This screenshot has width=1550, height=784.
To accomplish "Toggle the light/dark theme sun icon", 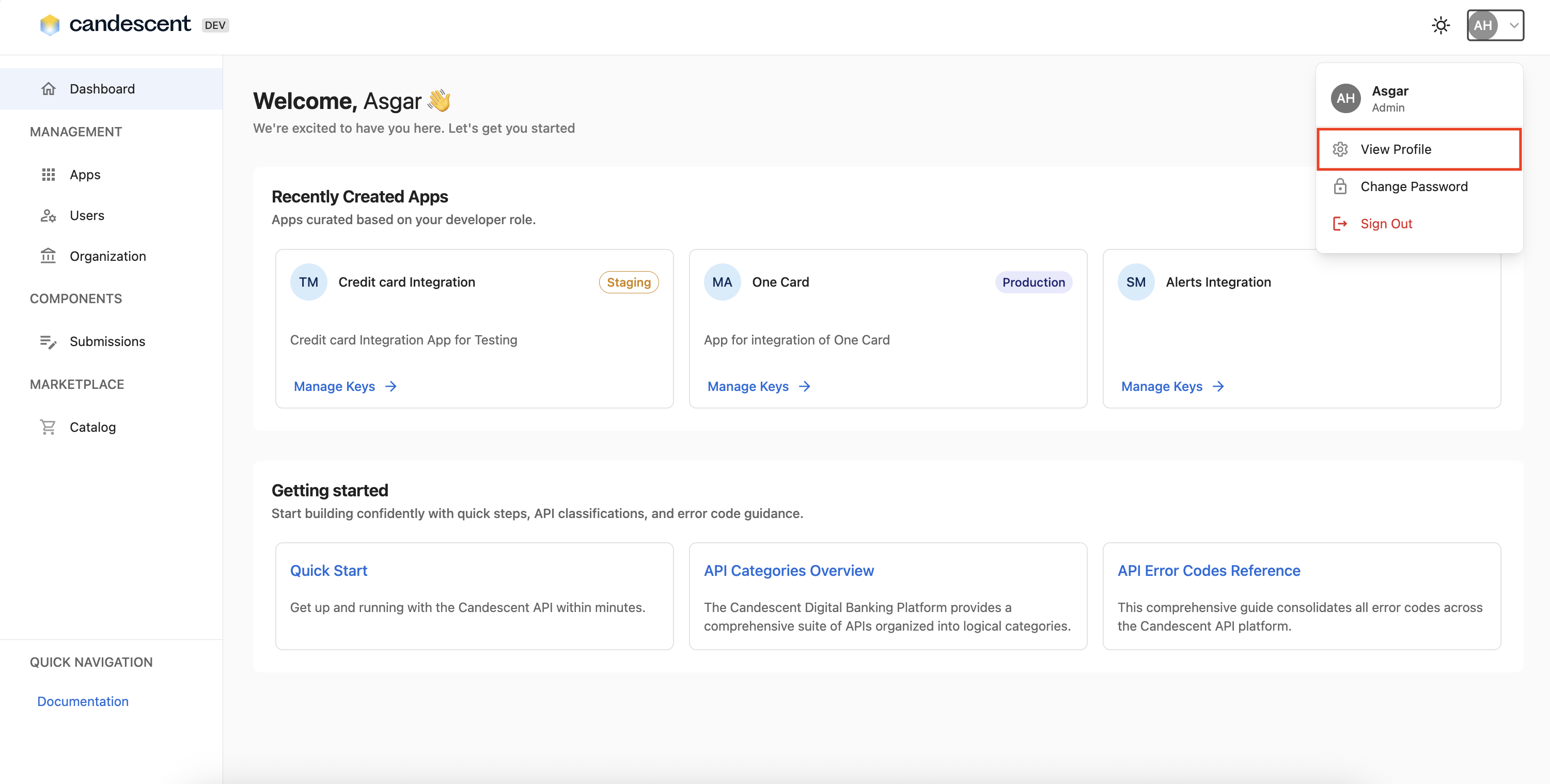I will pos(1441,25).
